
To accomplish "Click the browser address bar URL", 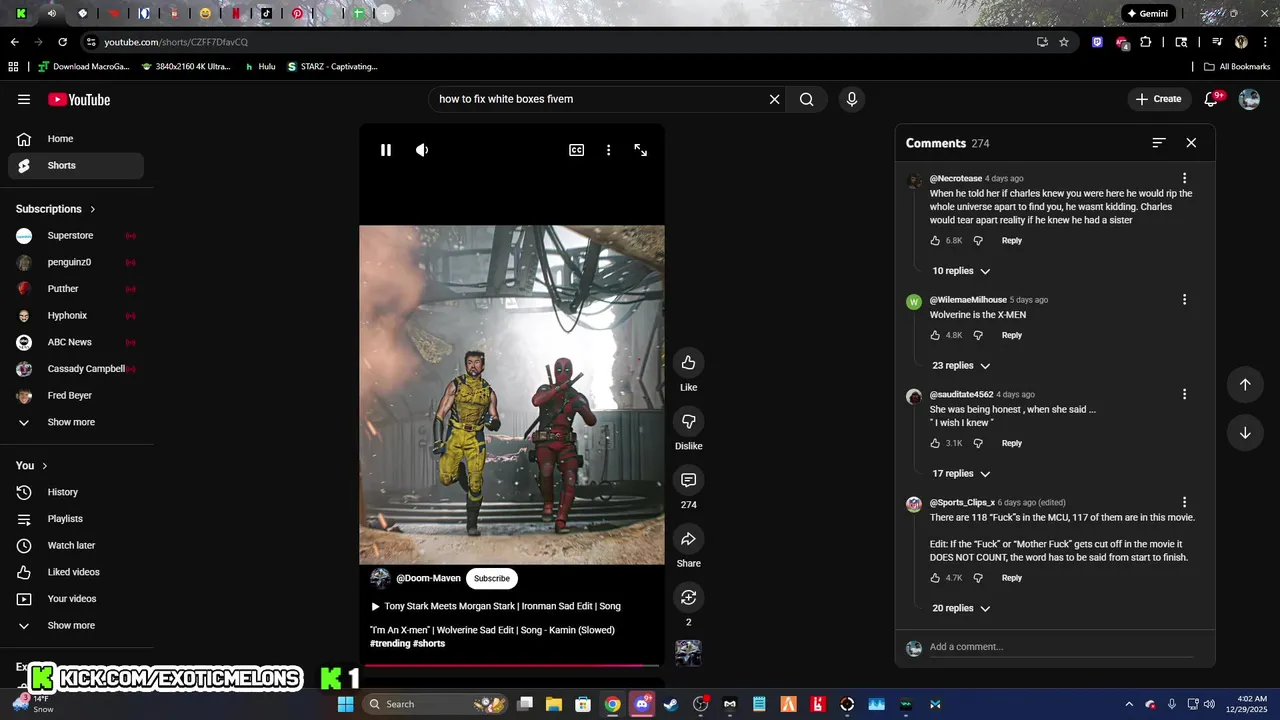I will (176, 42).
